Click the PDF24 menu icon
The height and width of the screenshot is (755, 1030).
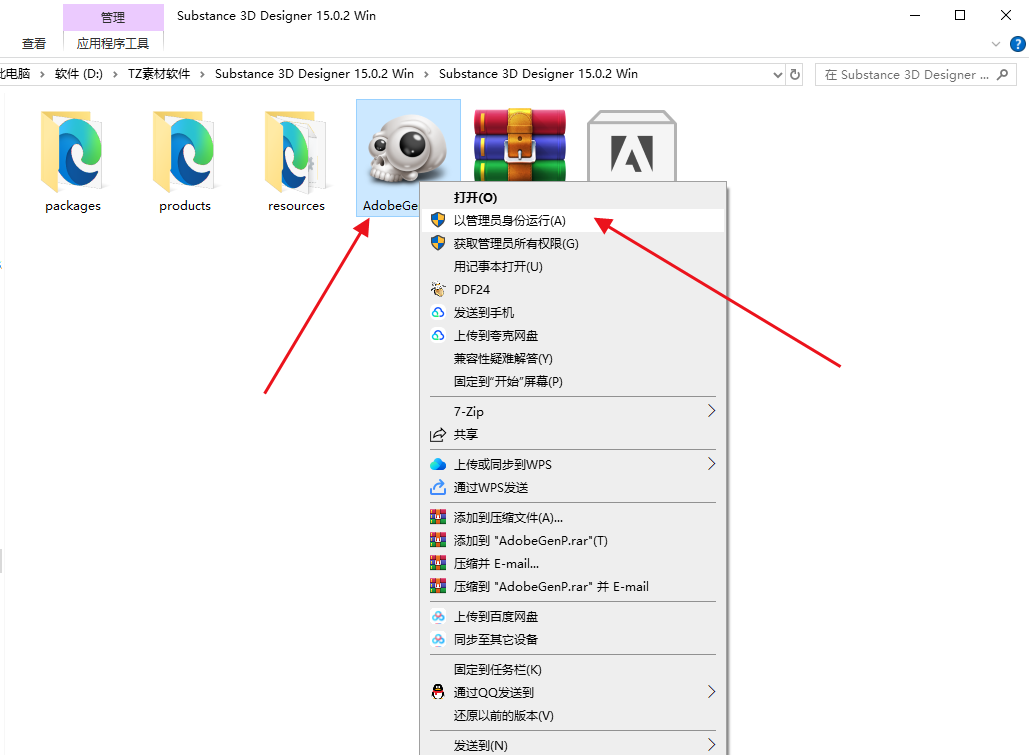[x=438, y=289]
